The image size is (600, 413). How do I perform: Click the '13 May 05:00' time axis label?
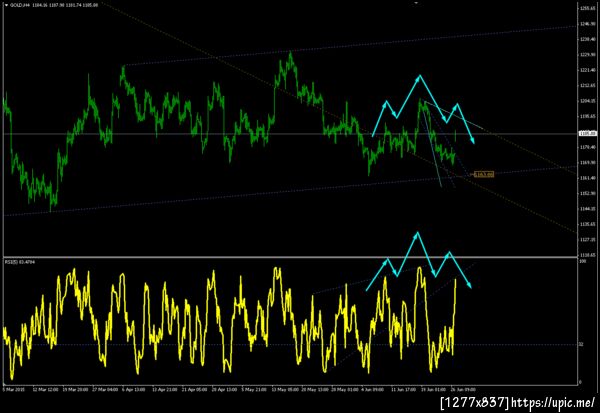click(285, 389)
